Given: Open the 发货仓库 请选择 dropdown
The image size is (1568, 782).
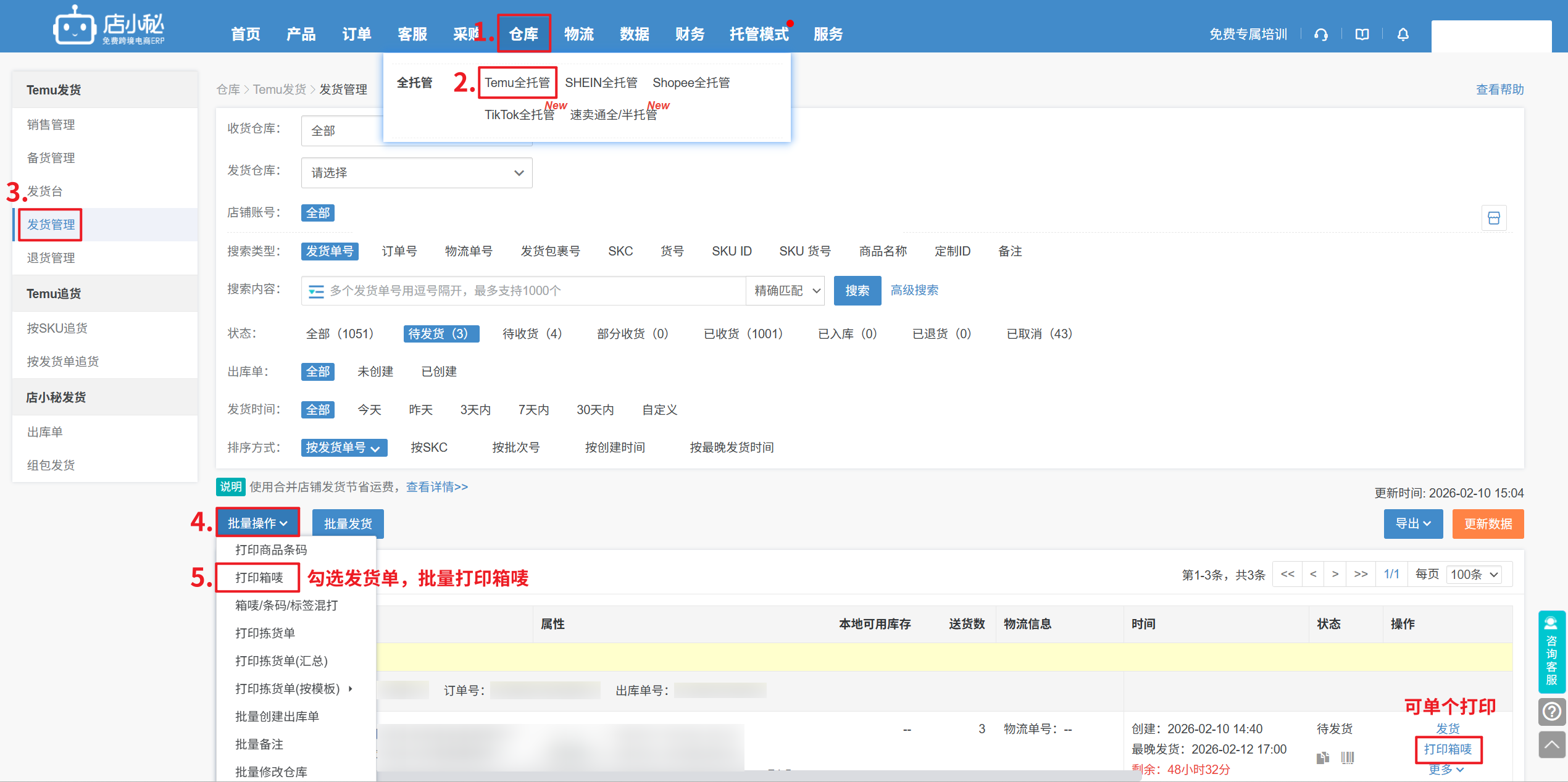Looking at the screenshot, I should 417,173.
